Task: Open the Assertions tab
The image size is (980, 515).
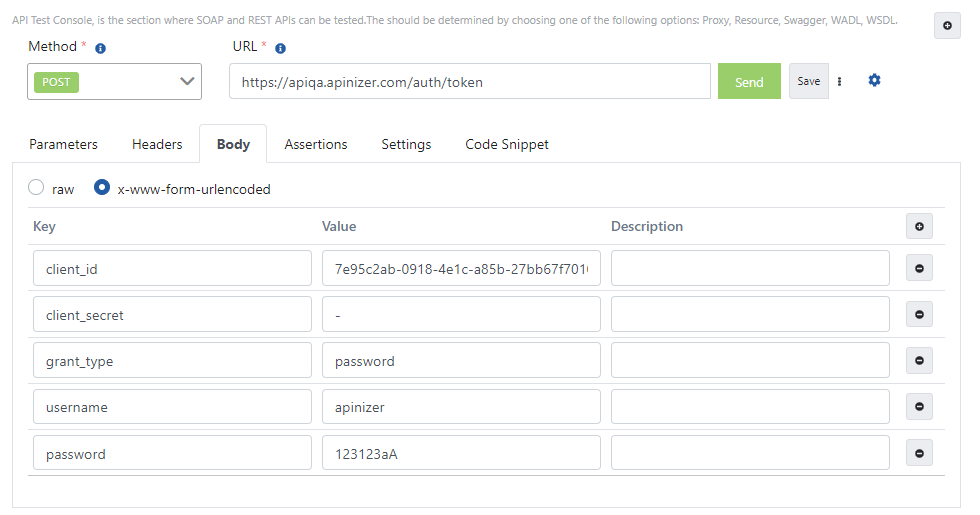Action: [316, 144]
